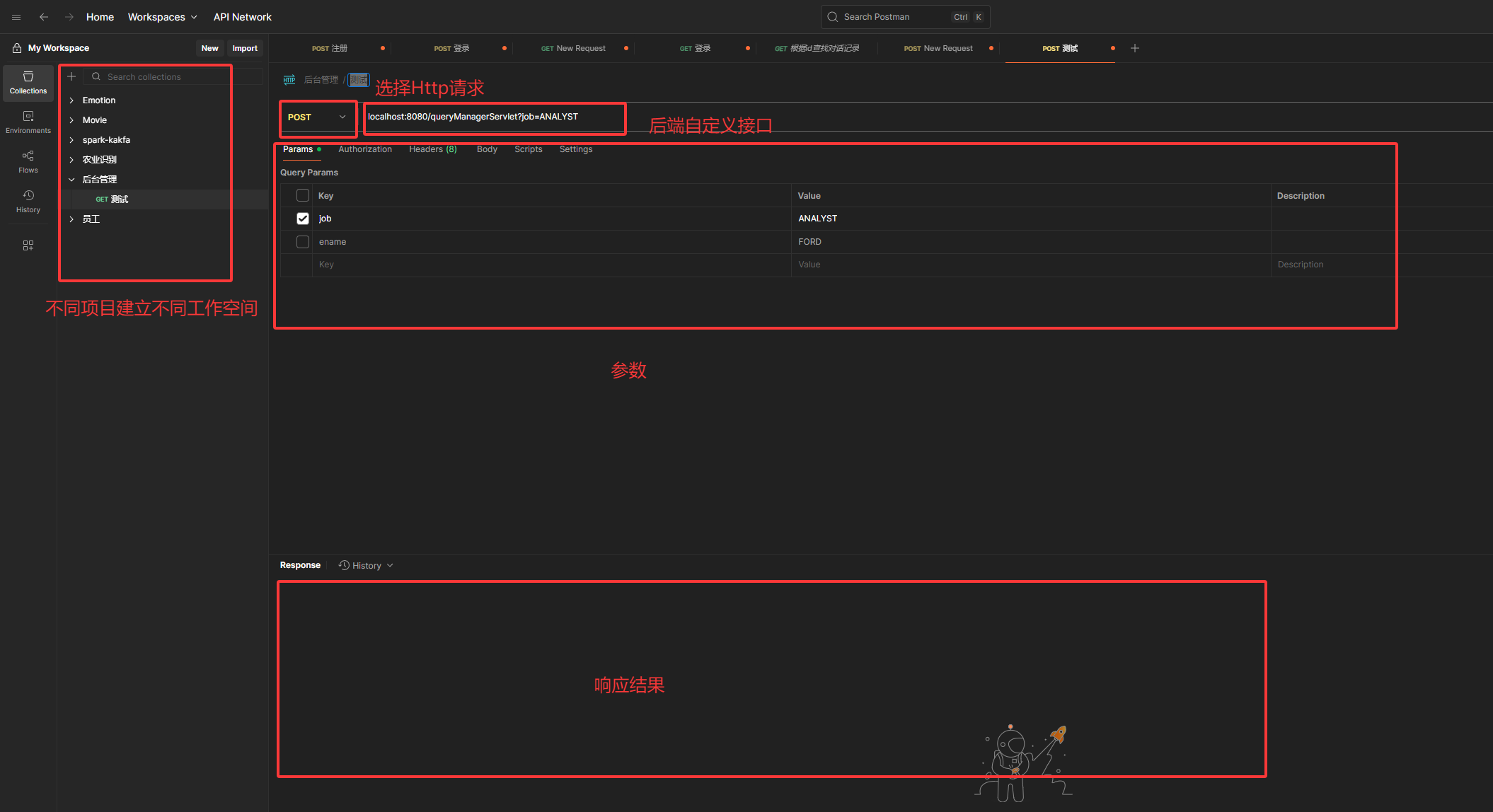Expand the Emotion collection

(71, 100)
